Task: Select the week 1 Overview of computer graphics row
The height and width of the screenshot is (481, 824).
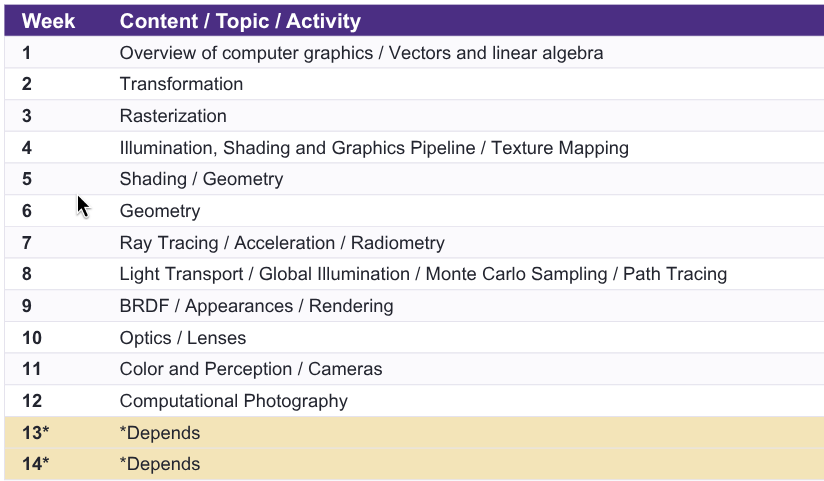Action: point(414,53)
